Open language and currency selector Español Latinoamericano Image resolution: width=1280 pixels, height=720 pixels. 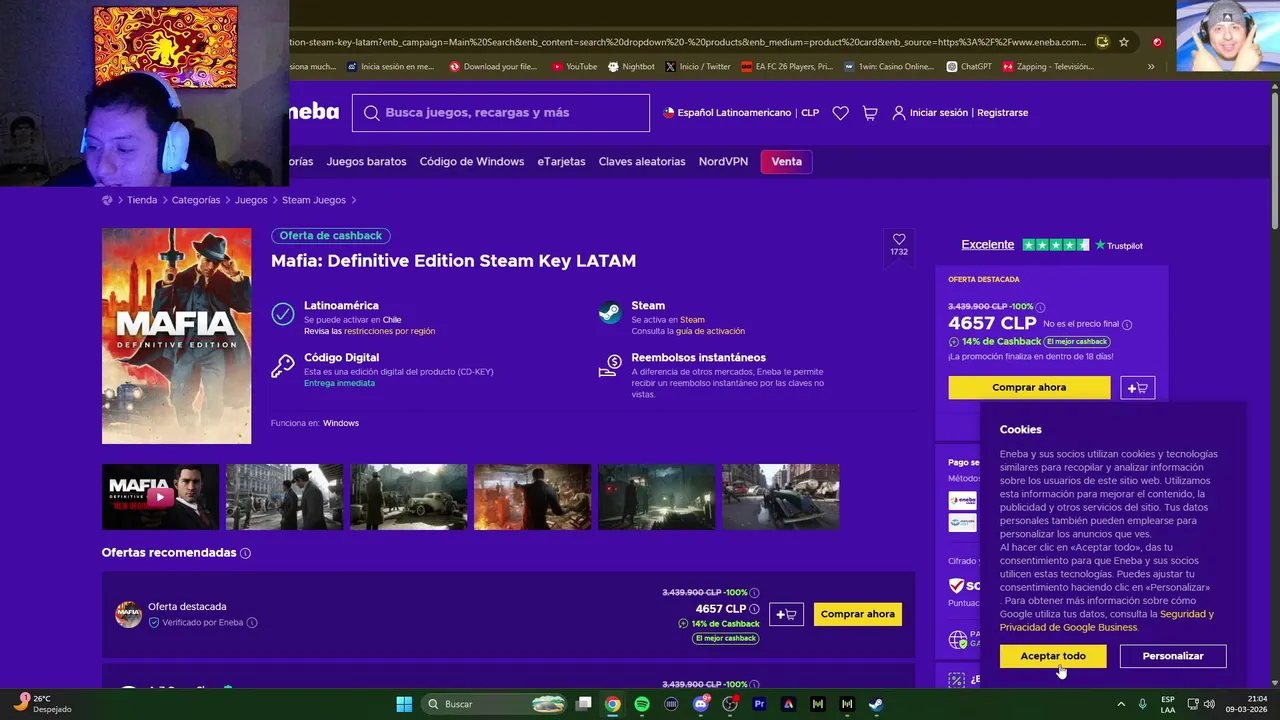(741, 113)
